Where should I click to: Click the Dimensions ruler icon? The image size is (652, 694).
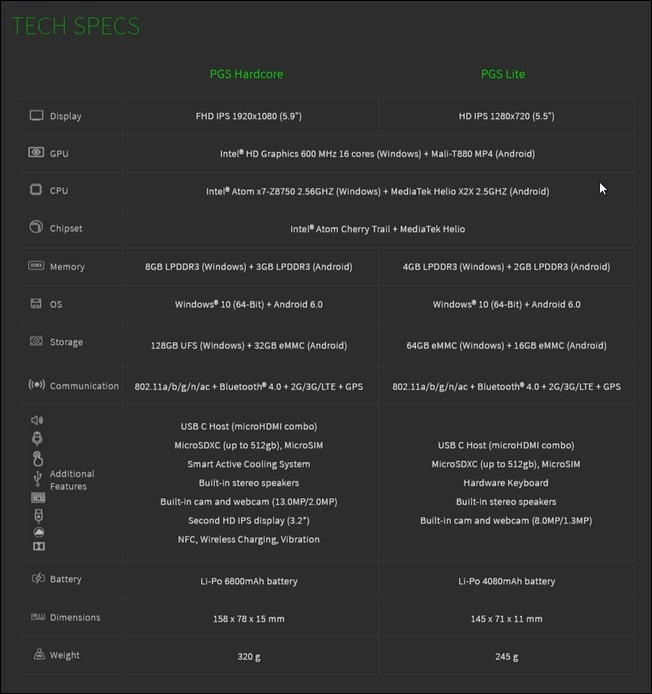(38, 617)
